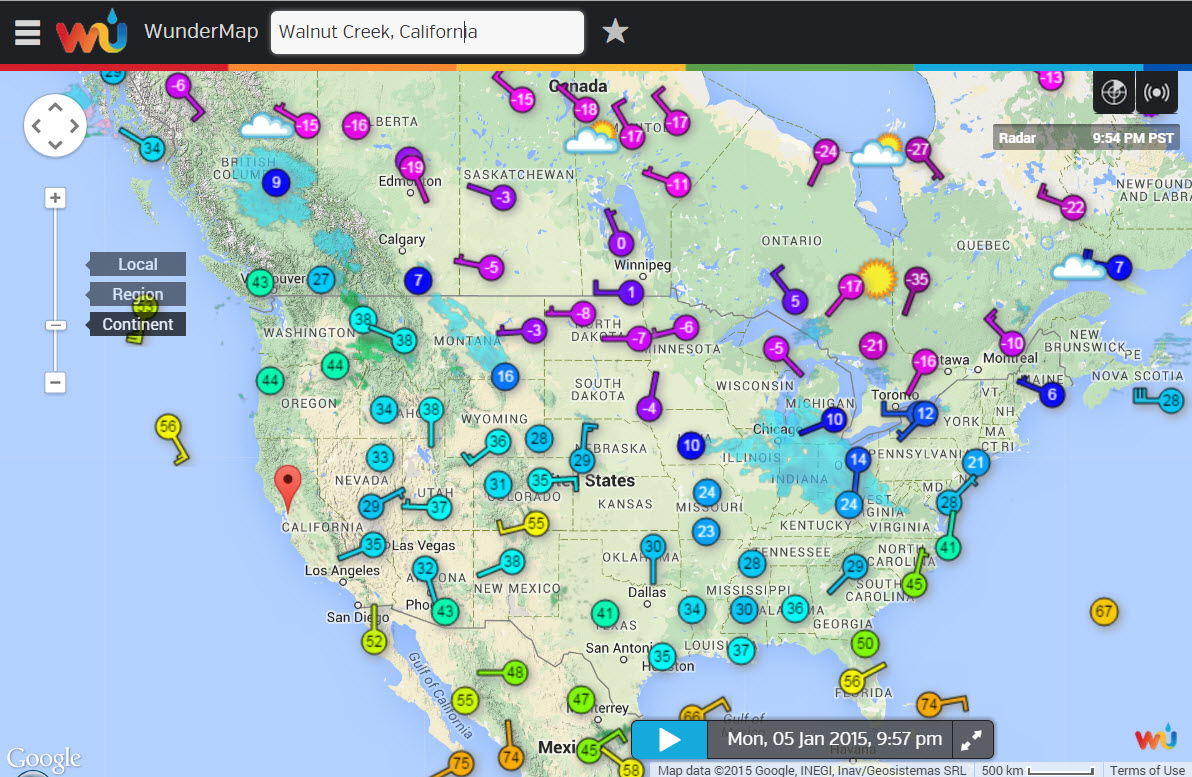
Task: Favorite this location with the star icon
Action: 615,32
